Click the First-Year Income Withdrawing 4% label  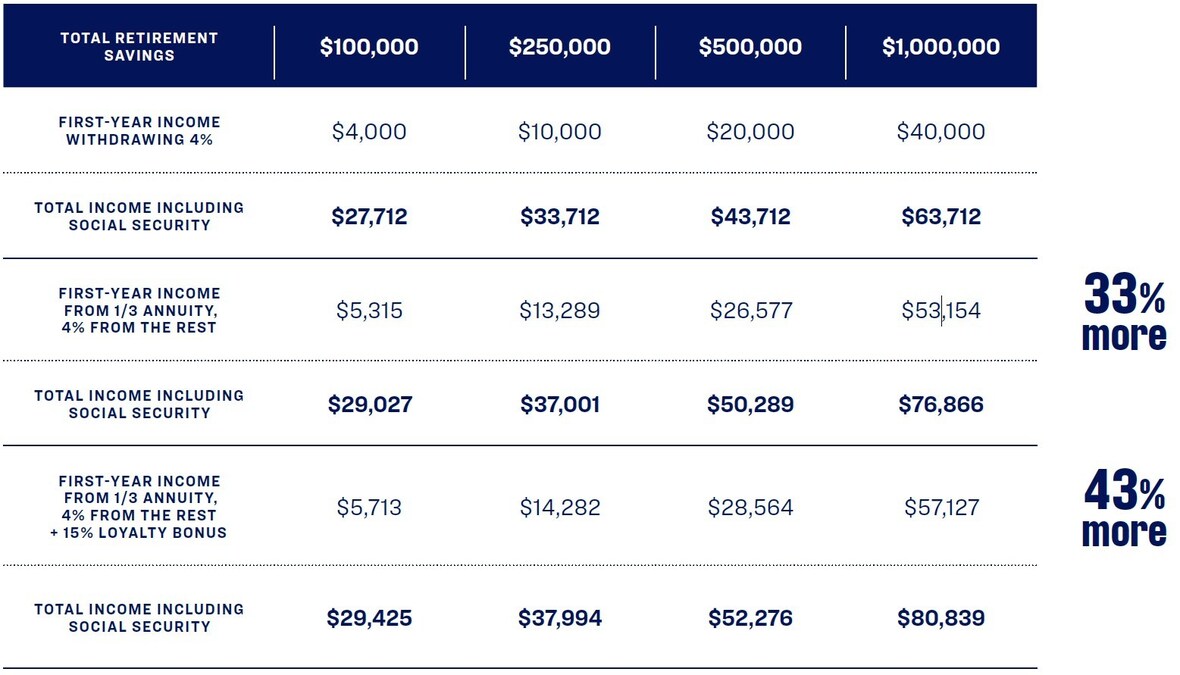point(139,131)
